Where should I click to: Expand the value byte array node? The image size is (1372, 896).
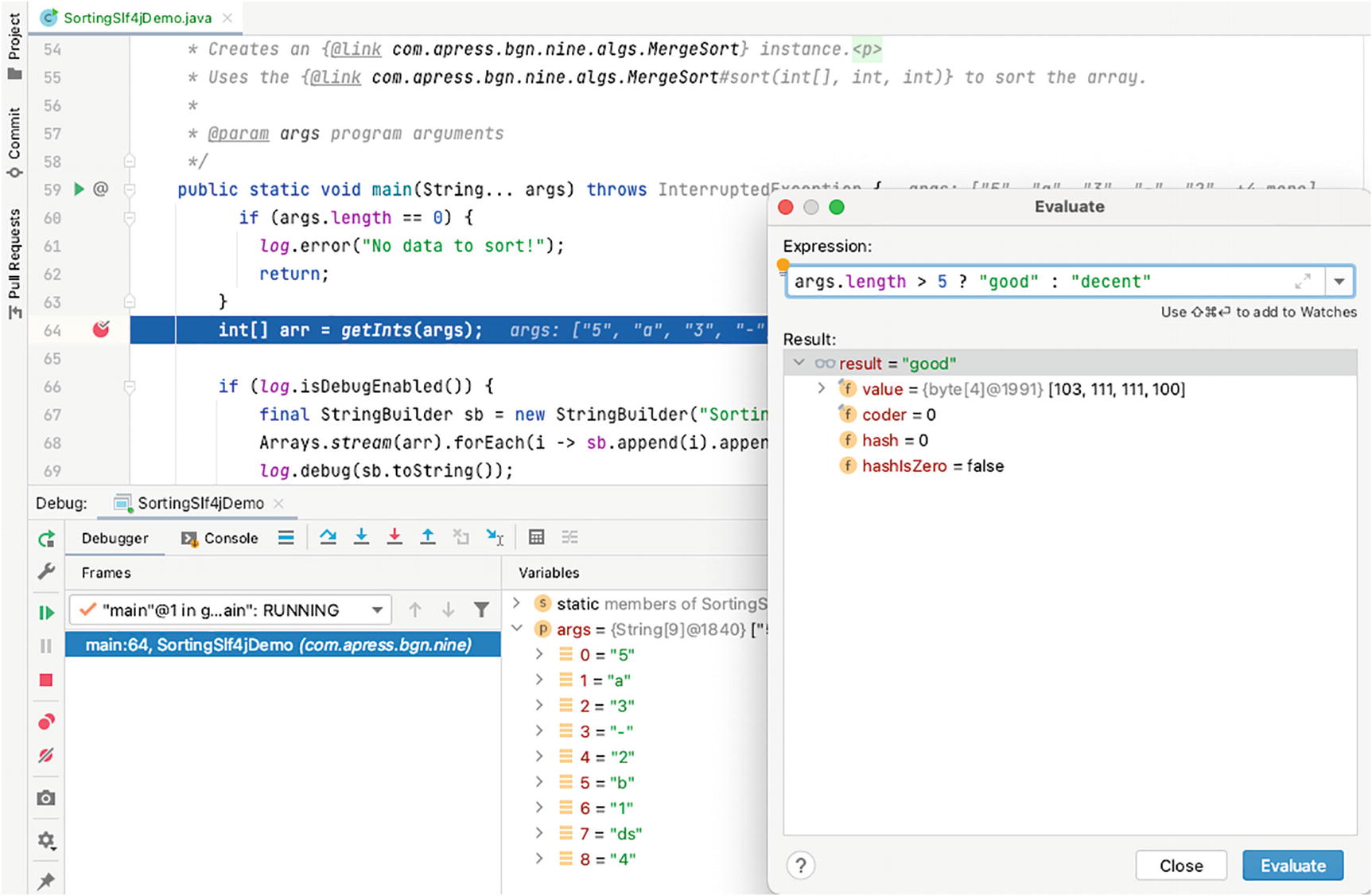(822, 388)
